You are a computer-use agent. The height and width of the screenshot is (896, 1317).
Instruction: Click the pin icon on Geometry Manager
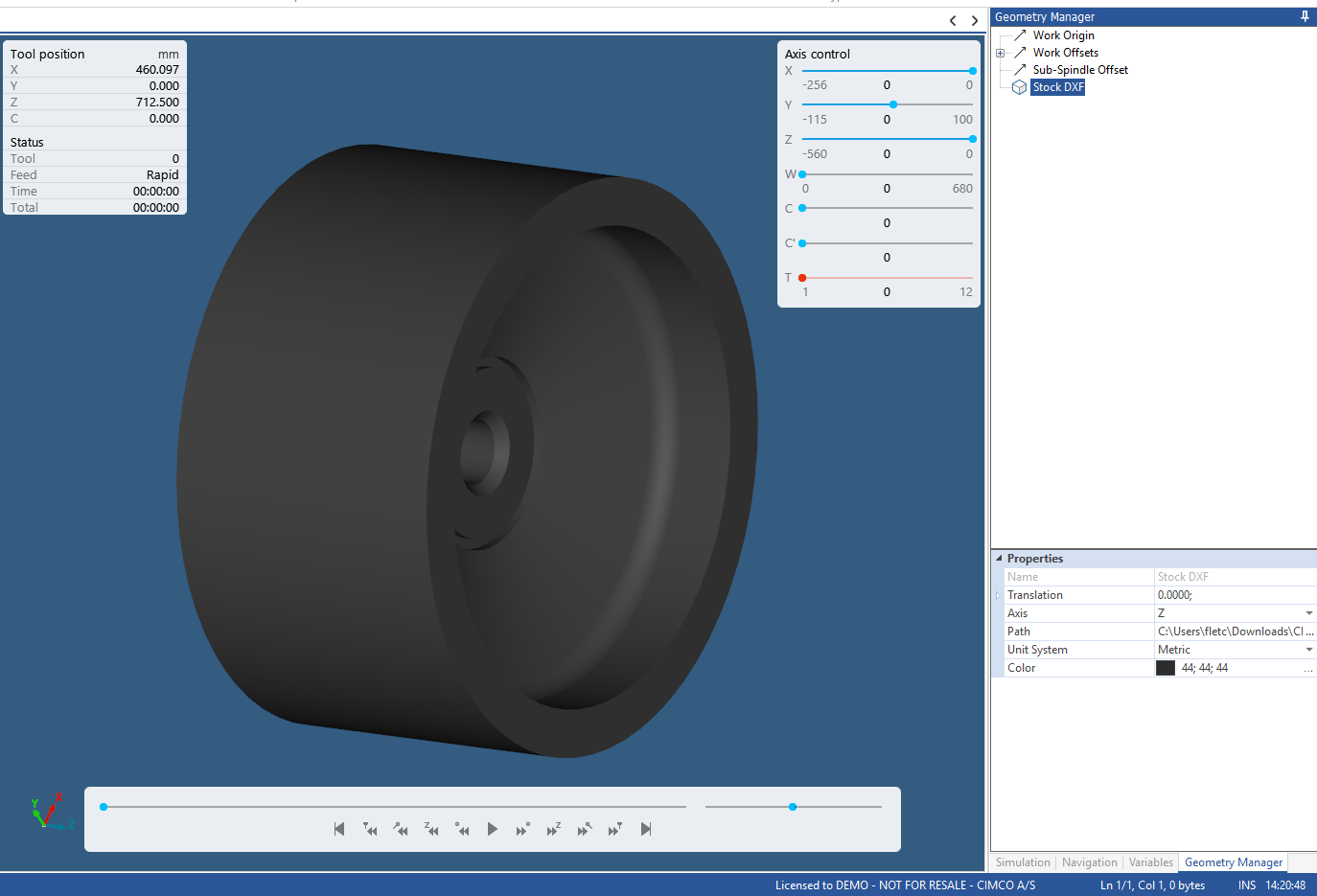click(x=1305, y=16)
